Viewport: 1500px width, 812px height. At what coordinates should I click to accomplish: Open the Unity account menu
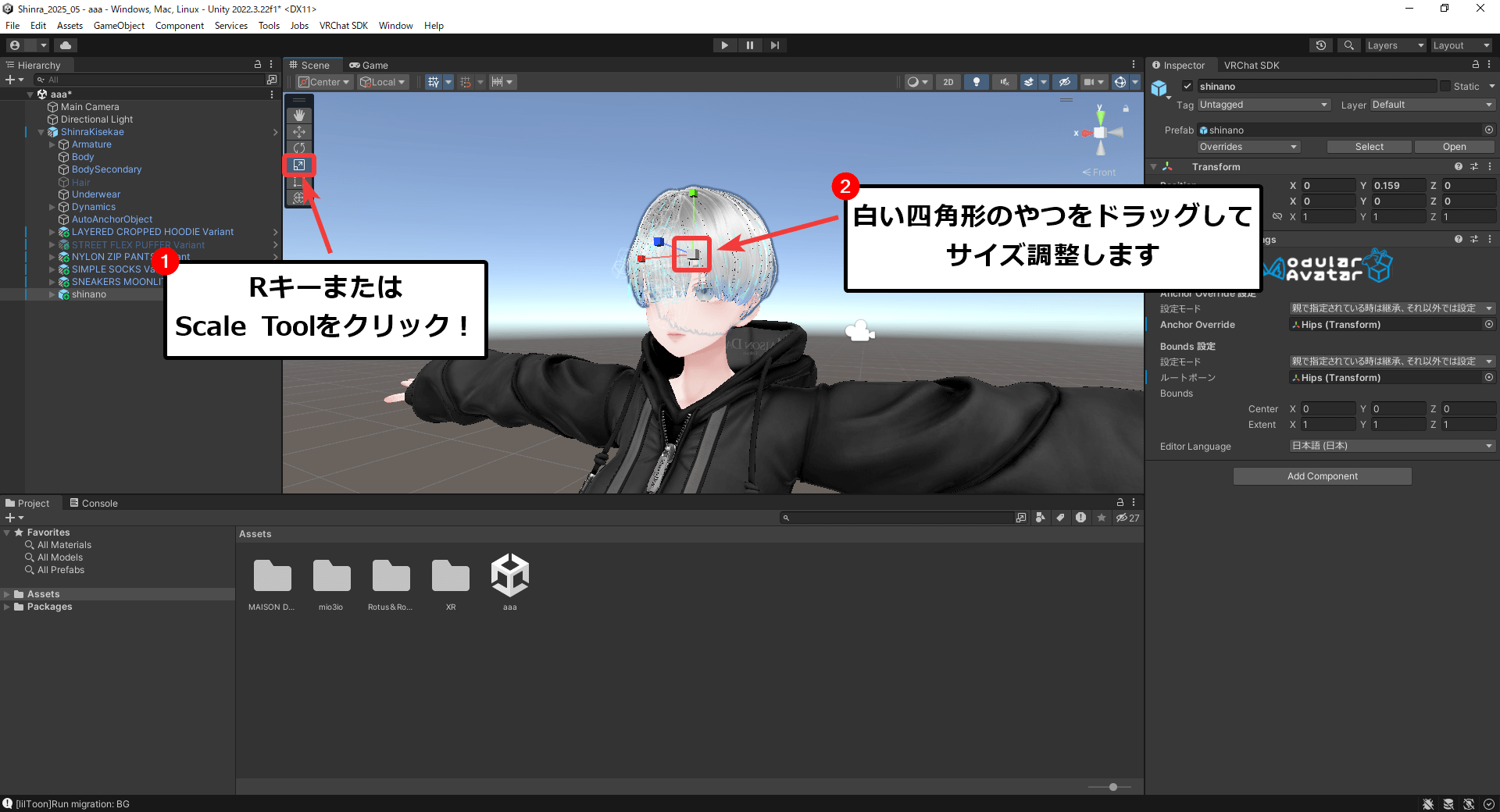(27, 45)
